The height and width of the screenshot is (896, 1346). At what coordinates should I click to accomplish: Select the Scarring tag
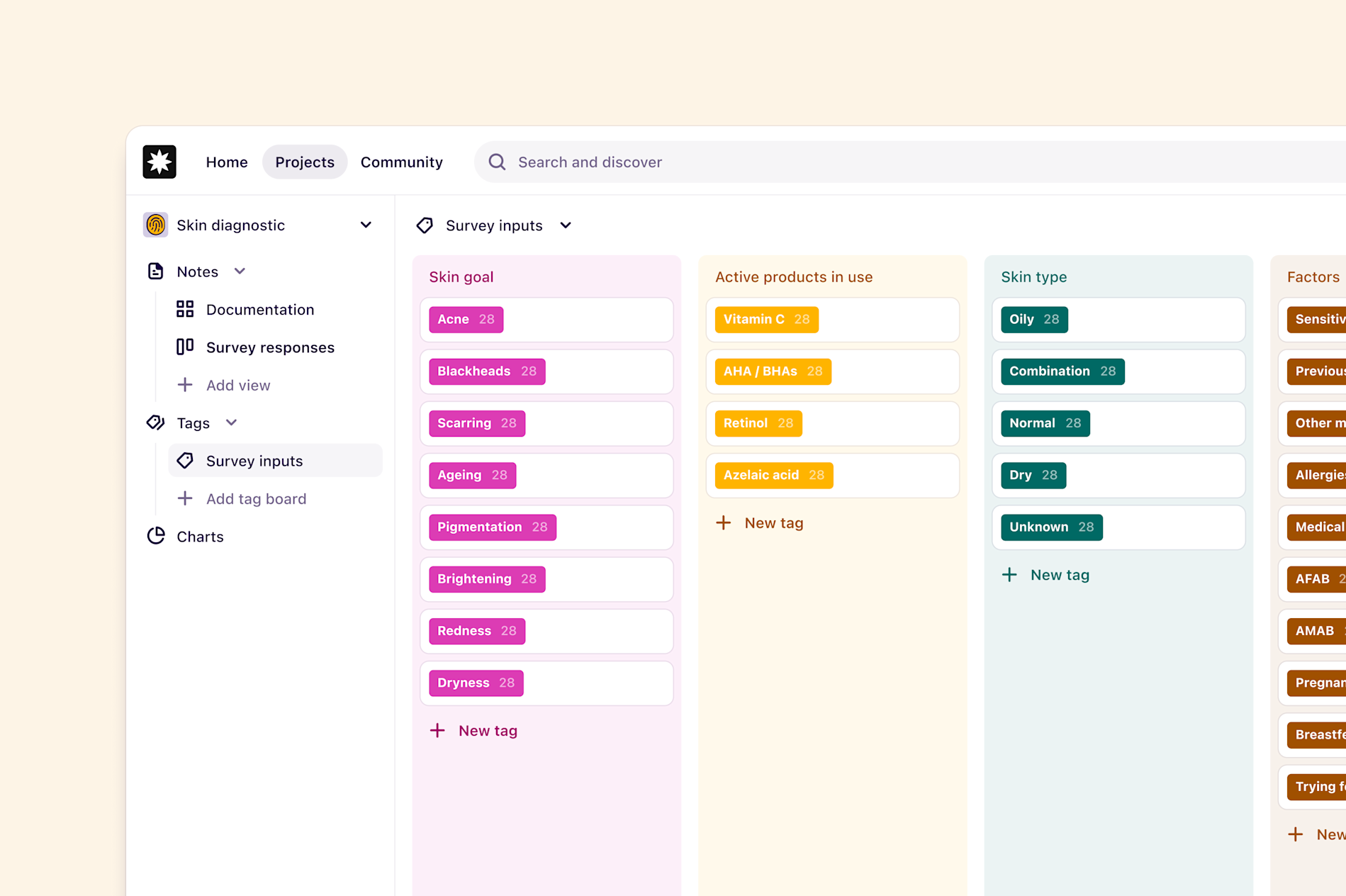click(477, 423)
